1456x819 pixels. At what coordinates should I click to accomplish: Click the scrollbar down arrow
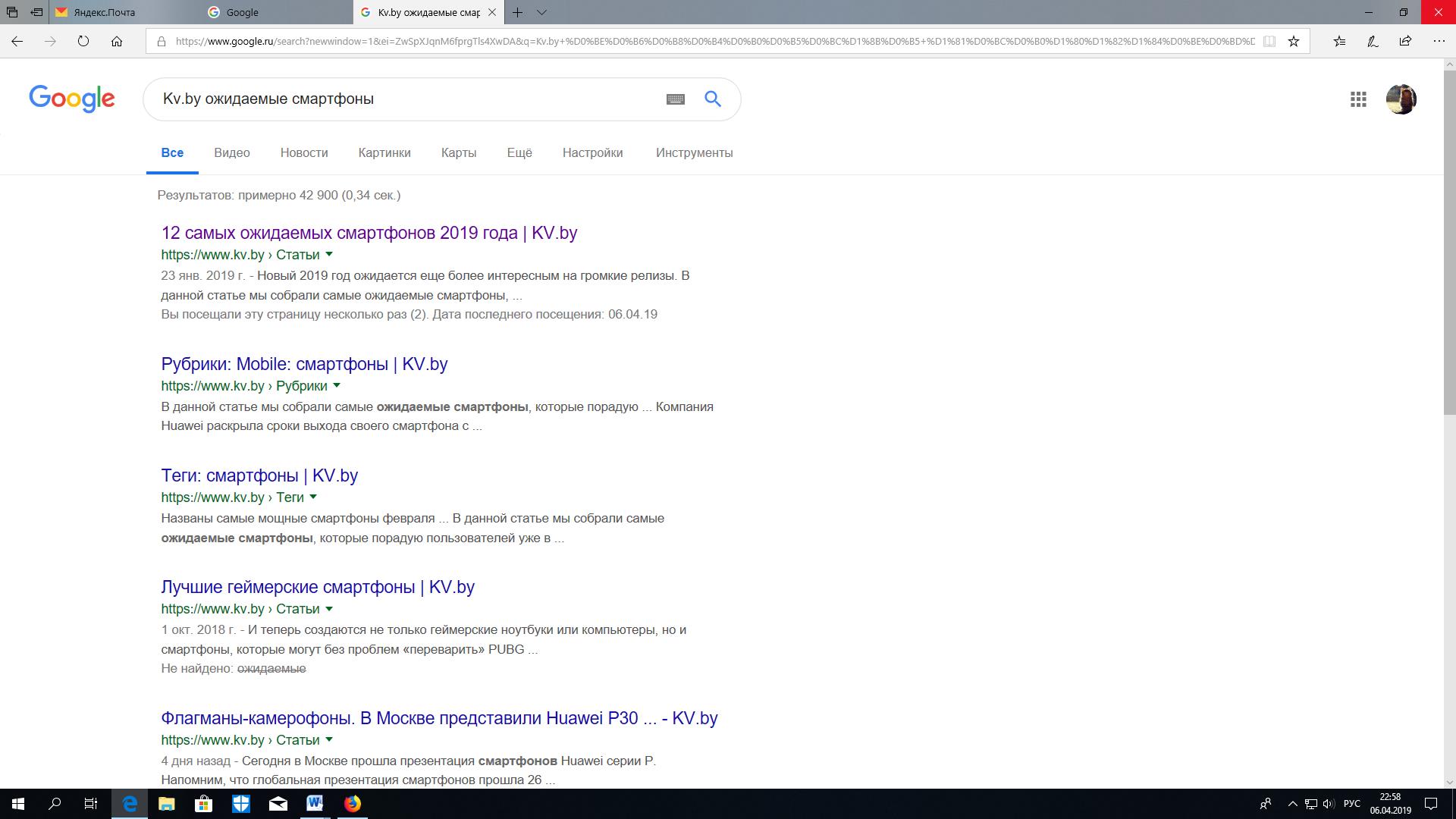point(1449,782)
